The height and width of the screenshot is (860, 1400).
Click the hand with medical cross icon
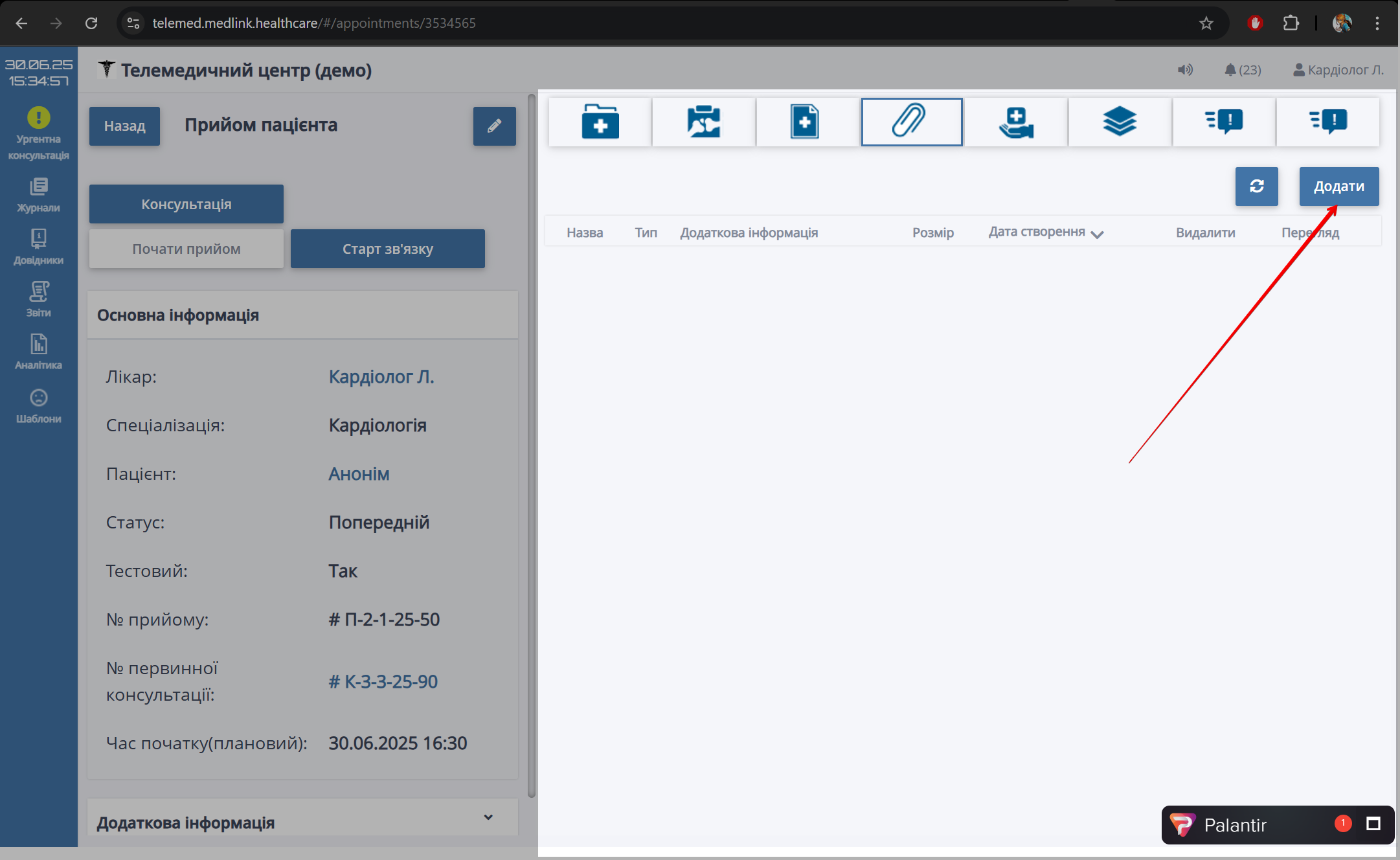pos(1015,122)
